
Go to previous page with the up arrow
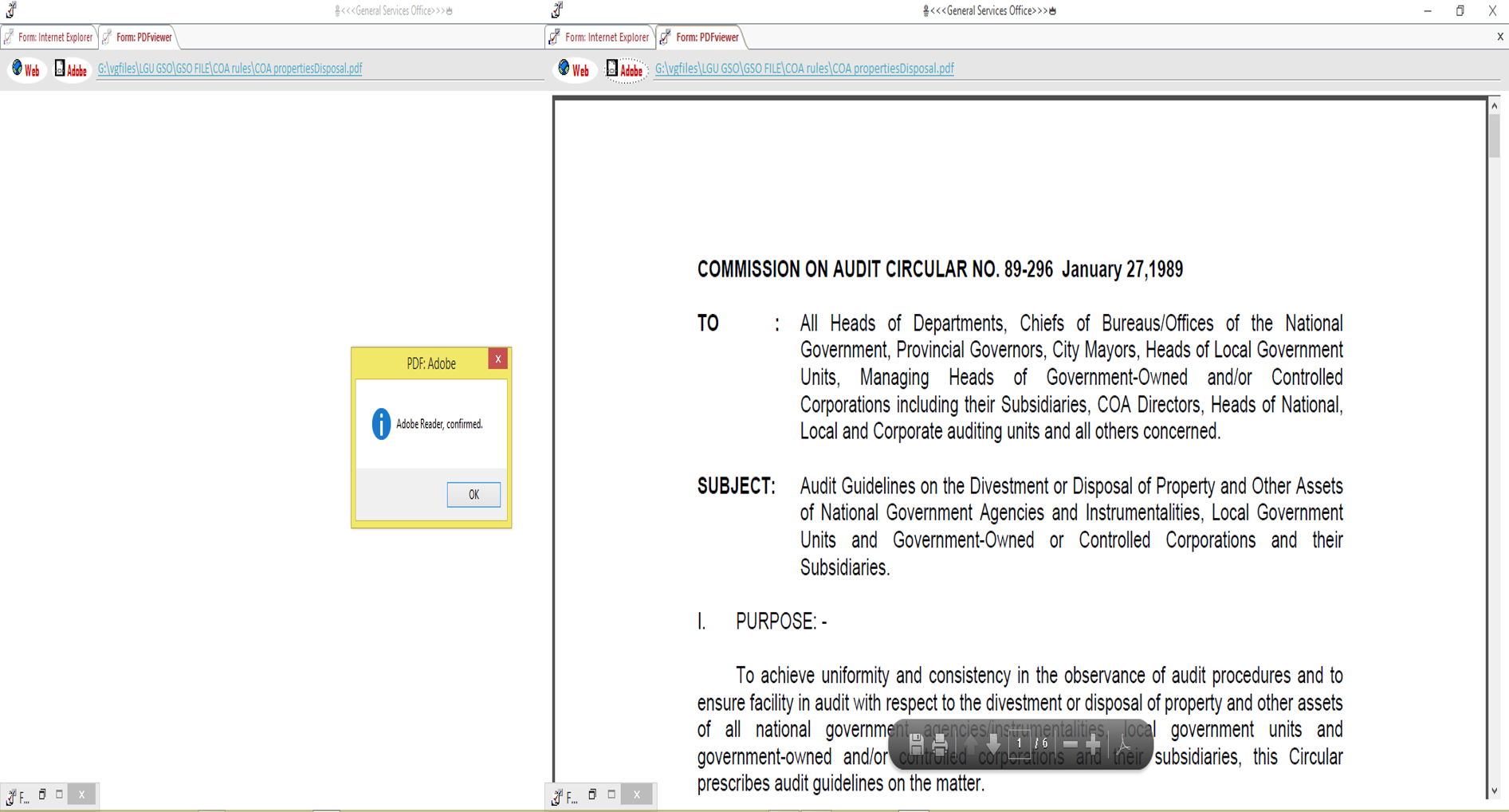click(x=970, y=744)
